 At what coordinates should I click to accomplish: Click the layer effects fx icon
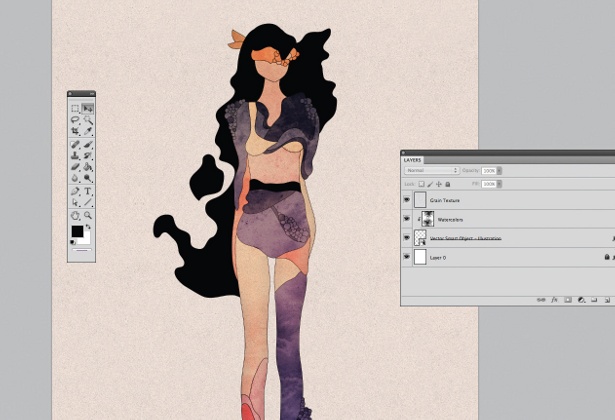(553, 299)
